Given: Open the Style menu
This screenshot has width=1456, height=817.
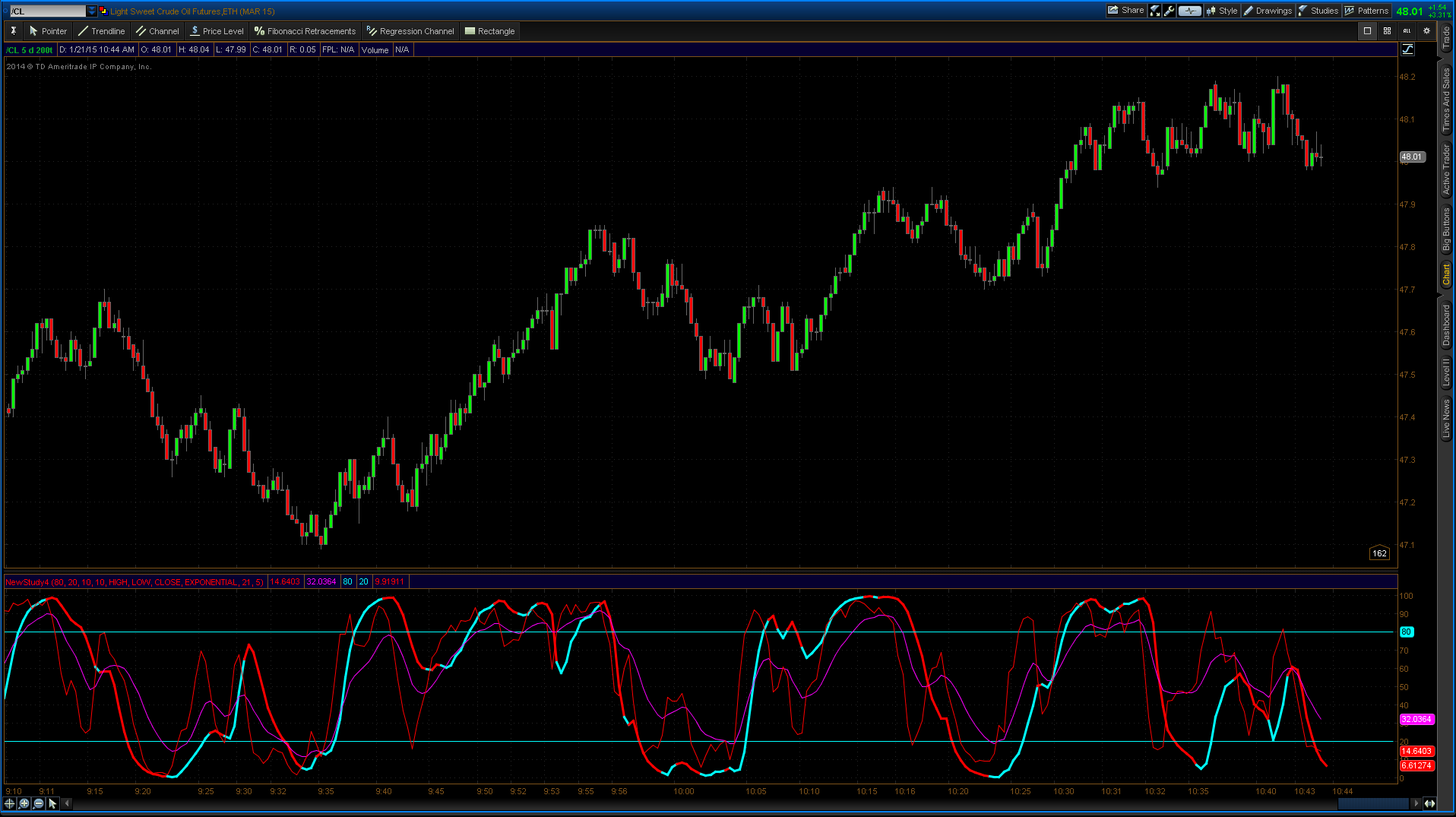Looking at the screenshot, I should tap(1222, 11).
